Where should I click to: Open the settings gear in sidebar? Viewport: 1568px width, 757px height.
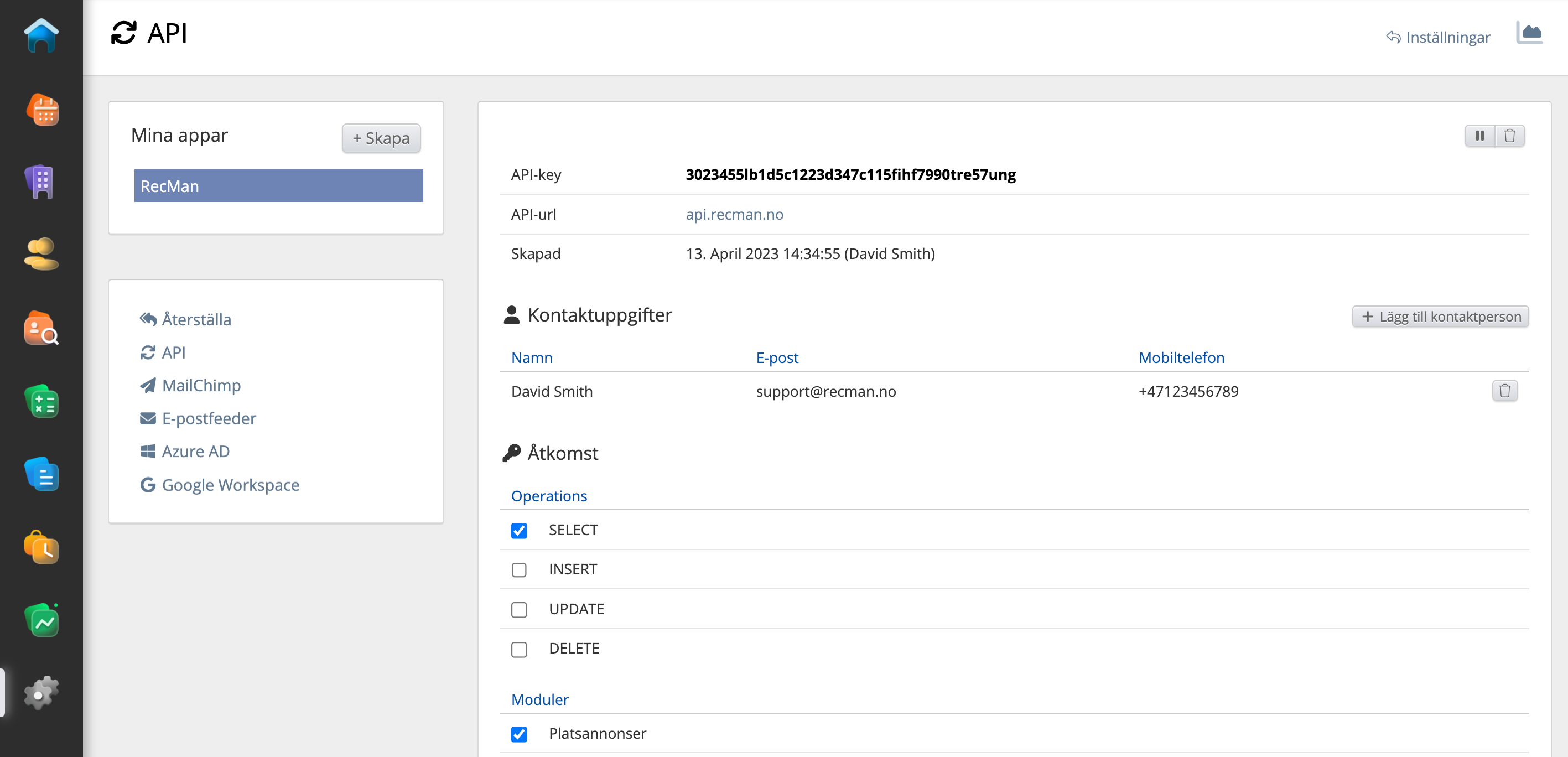point(41,692)
